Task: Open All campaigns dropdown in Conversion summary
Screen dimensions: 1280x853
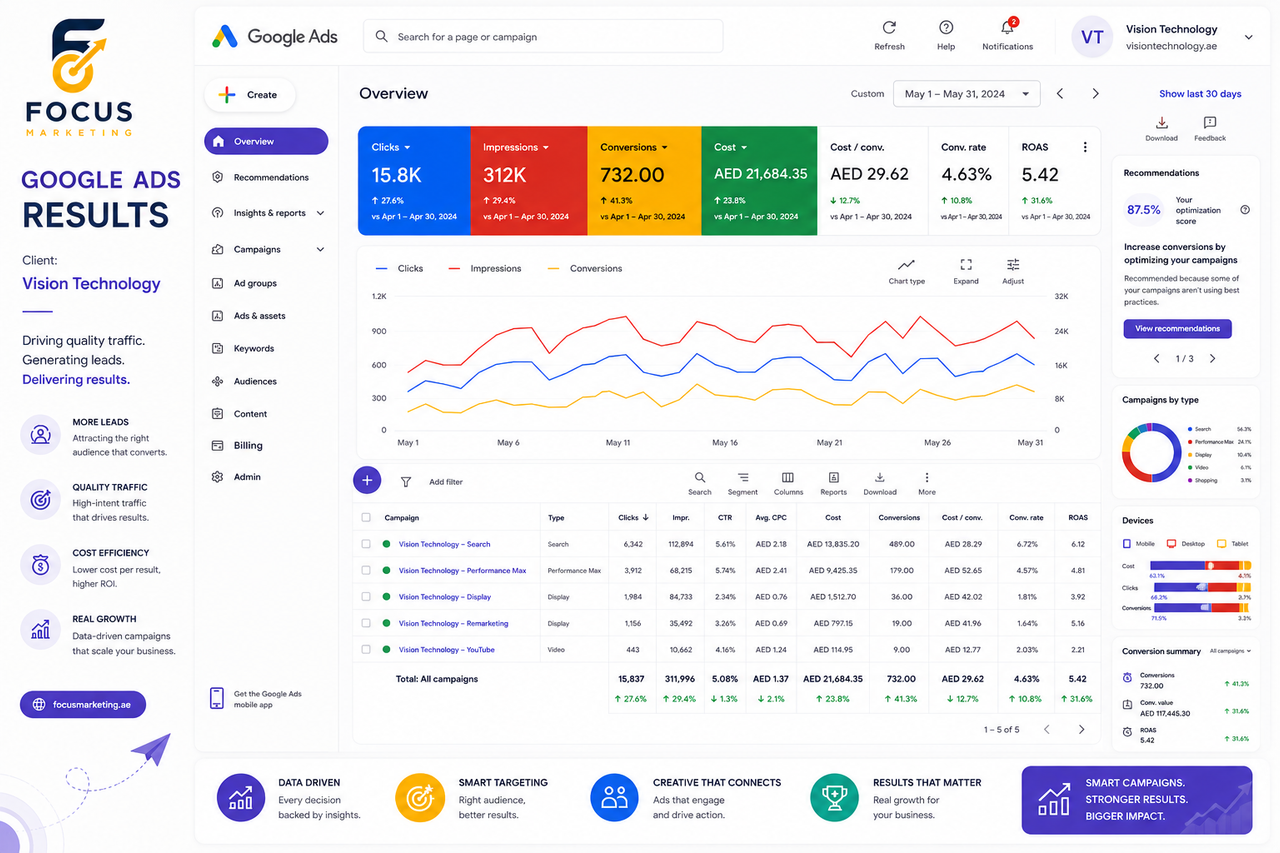Action: 1230,651
